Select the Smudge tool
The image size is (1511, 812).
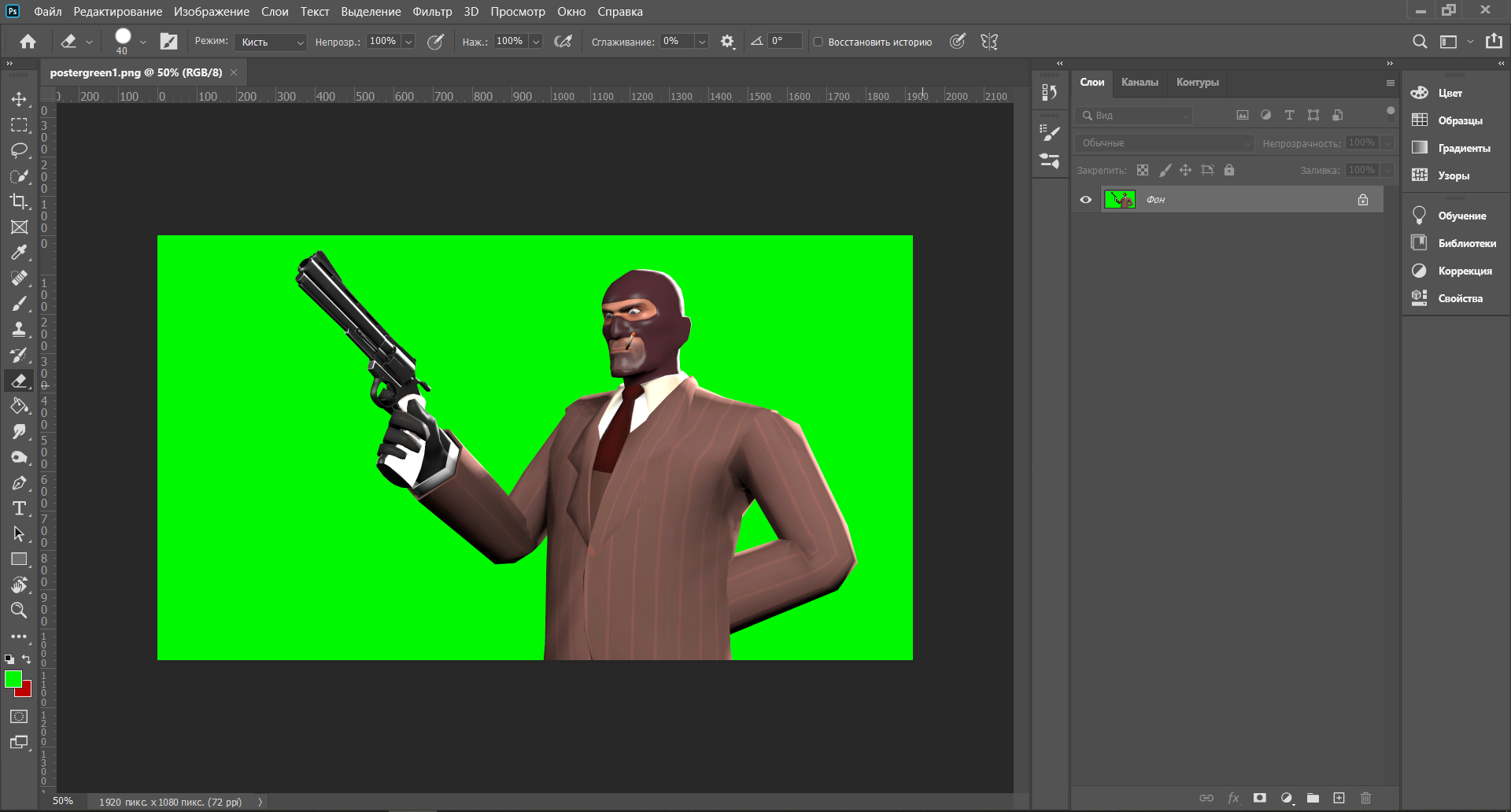click(19, 432)
